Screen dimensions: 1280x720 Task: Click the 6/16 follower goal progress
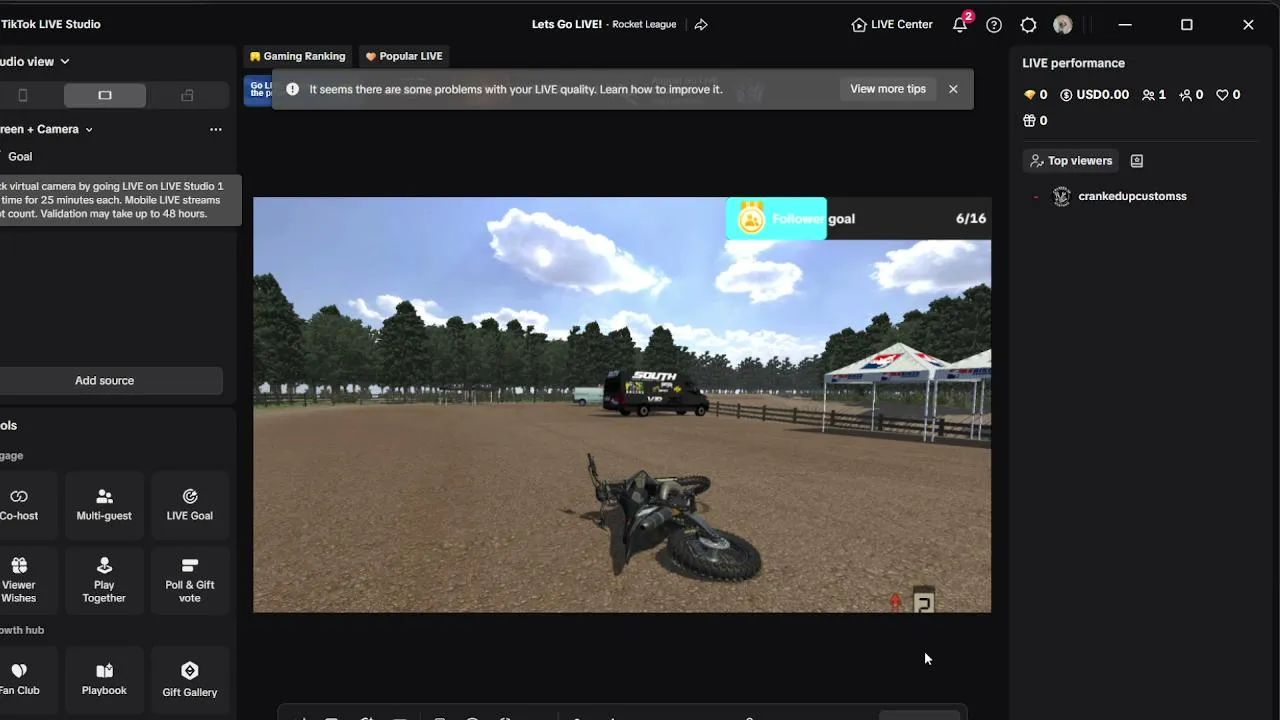(971, 219)
